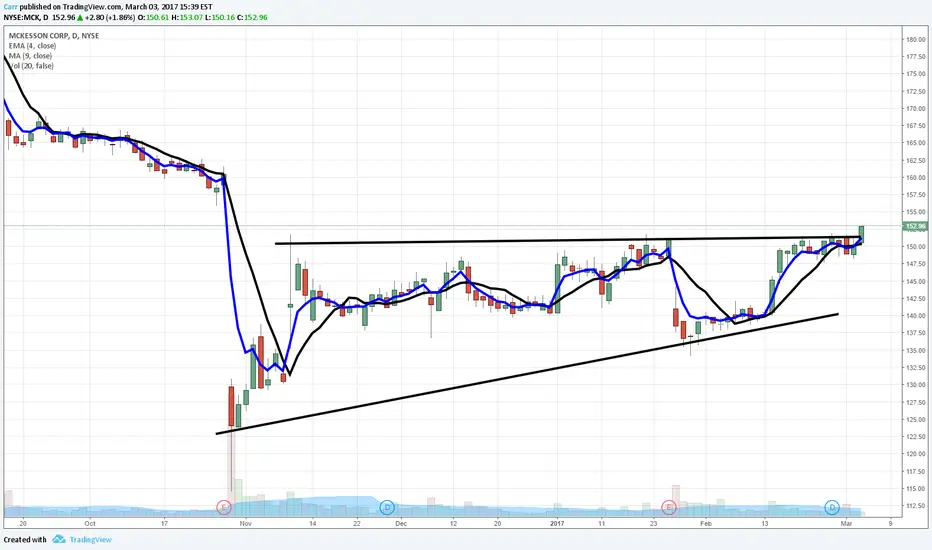Click the 120.00 price axis label
The width and height of the screenshot is (932, 550).
pos(915,454)
